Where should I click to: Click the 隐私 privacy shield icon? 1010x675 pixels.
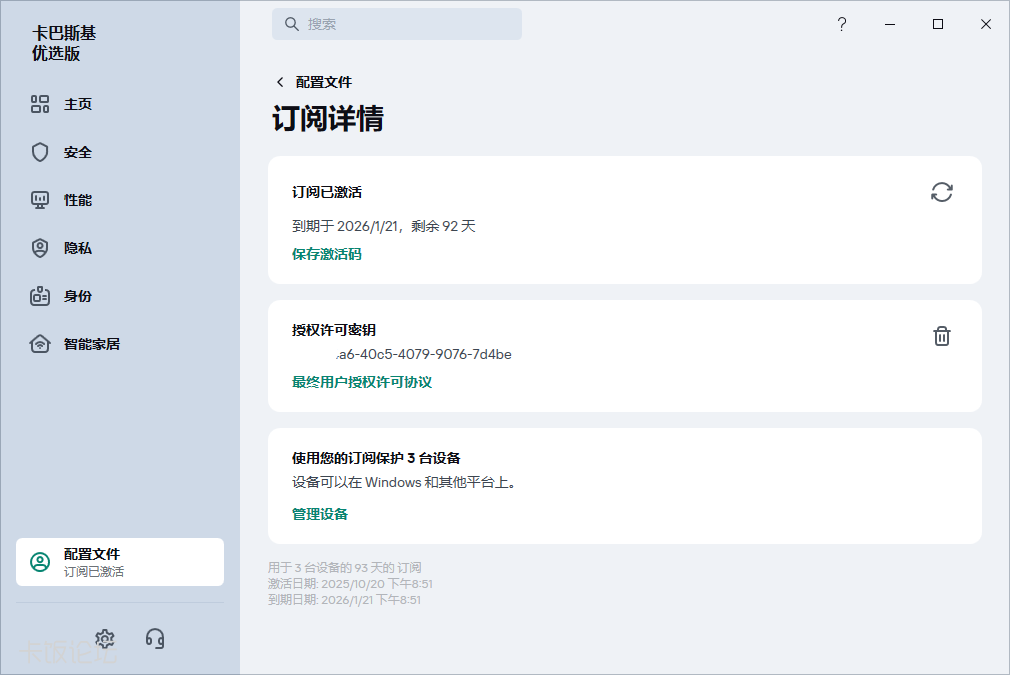tap(40, 248)
